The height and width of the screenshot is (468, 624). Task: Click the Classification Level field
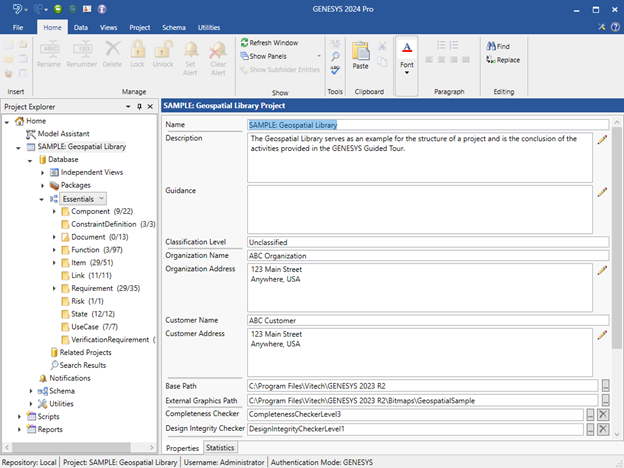point(428,242)
